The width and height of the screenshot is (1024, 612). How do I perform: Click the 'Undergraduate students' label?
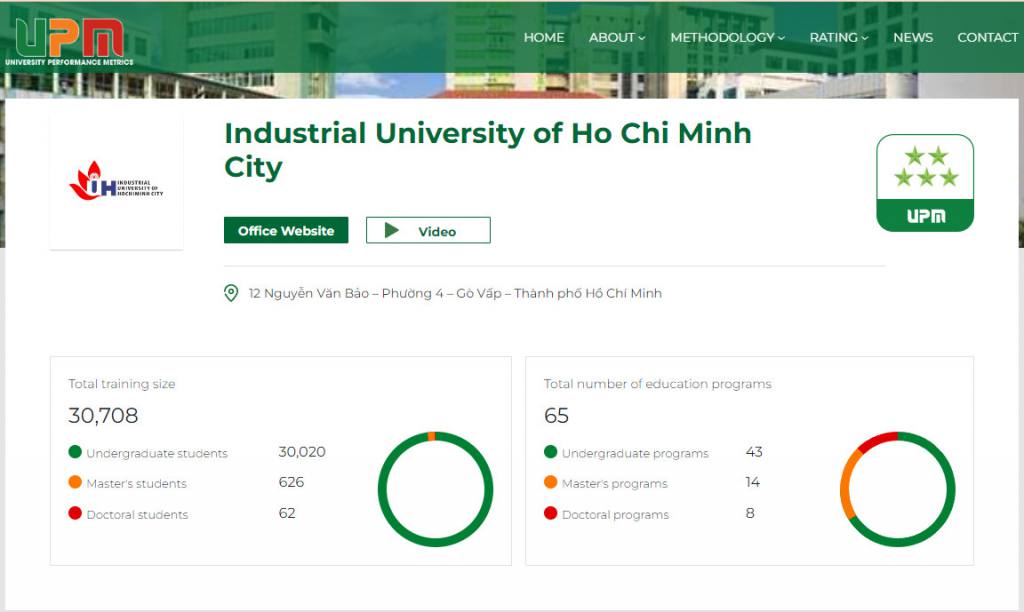pos(157,453)
